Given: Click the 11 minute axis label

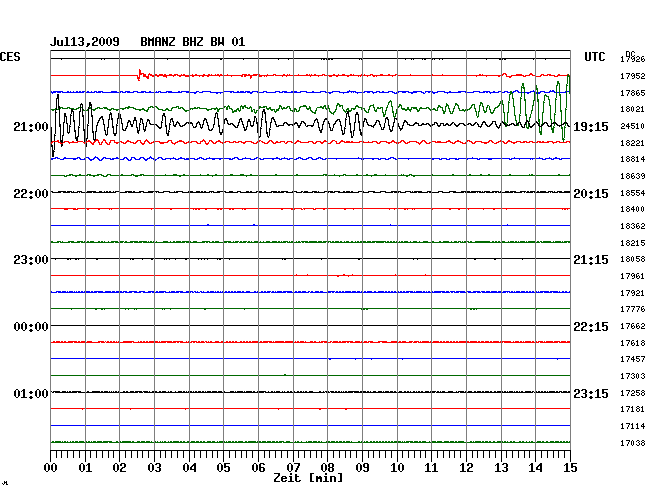Looking at the screenshot, I should click(431, 468).
